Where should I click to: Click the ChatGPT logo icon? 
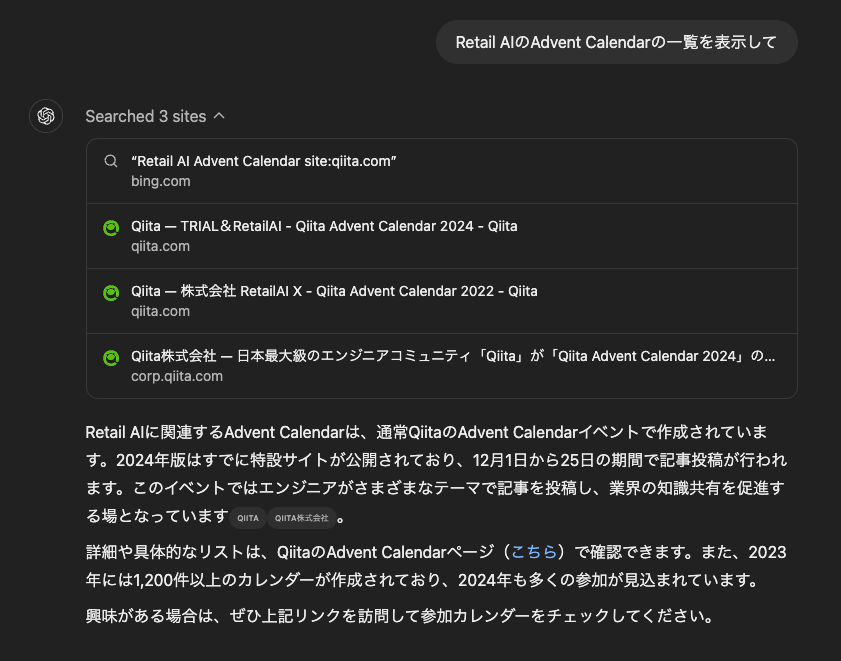[46, 116]
